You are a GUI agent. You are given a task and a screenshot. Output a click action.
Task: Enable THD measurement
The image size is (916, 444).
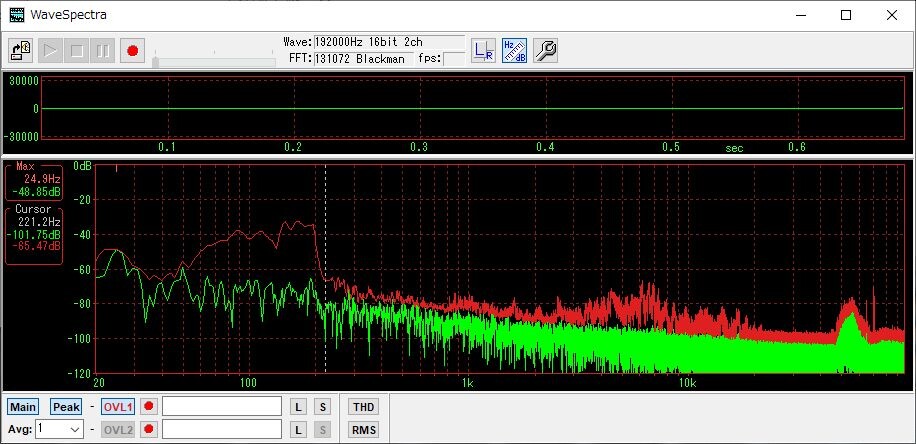363,406
